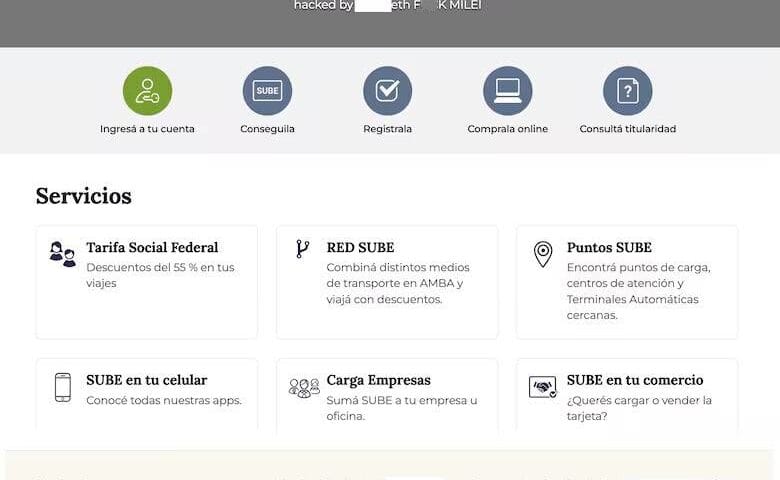Screen dimensions: 780x480
Task: Click the Comprala online laptop icon
Action: [x=507, y=91]
